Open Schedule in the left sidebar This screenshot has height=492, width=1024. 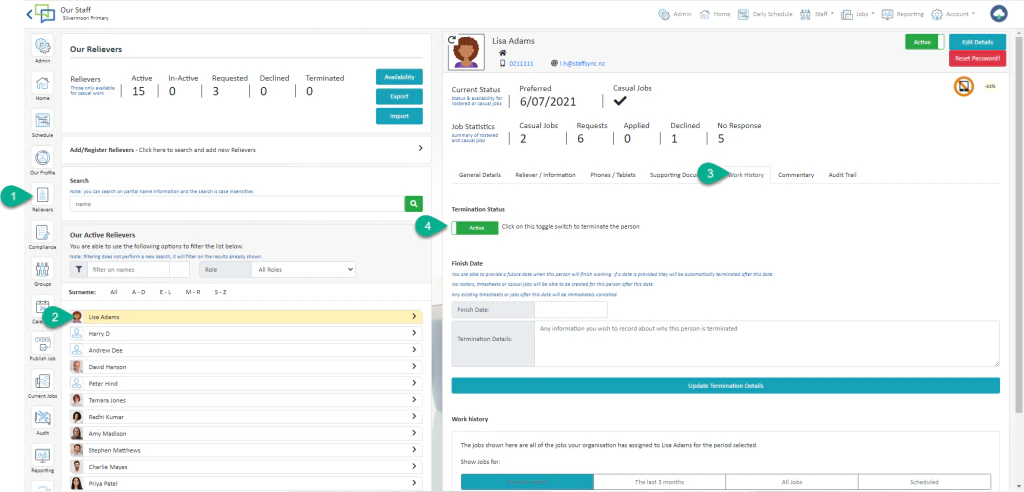pos(42,123)
